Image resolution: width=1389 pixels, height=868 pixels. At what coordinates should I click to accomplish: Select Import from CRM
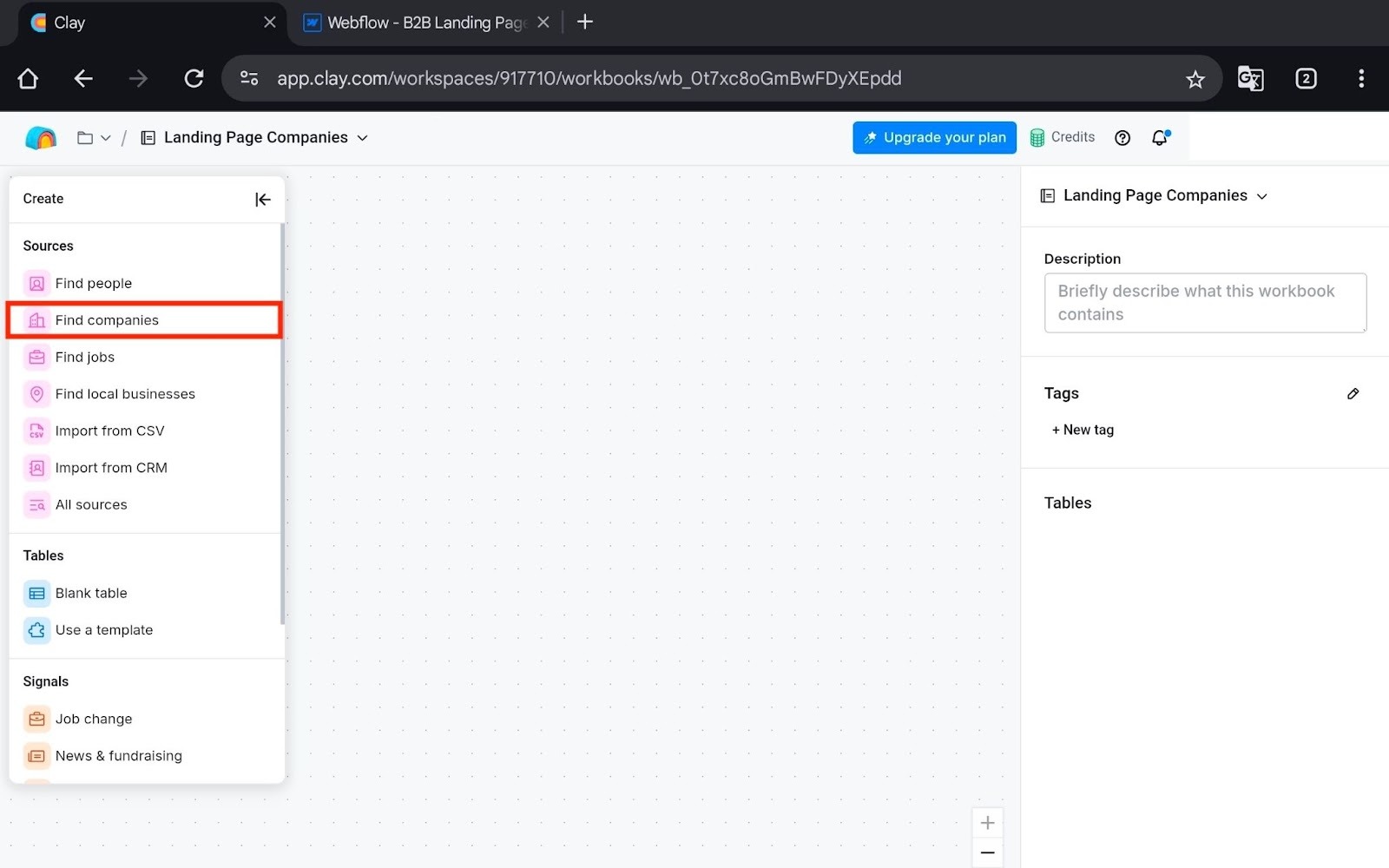coord(145,468)
